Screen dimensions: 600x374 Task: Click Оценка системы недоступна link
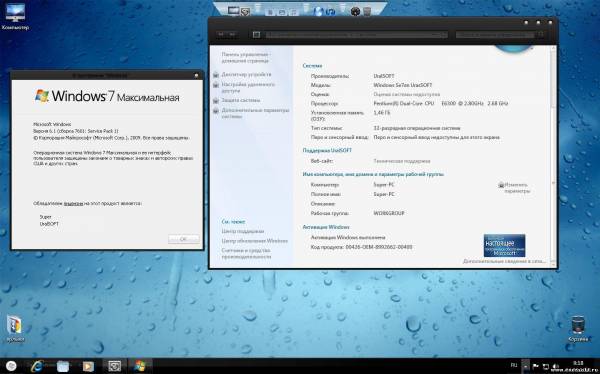pyautogui.click(x=406, y=94)
